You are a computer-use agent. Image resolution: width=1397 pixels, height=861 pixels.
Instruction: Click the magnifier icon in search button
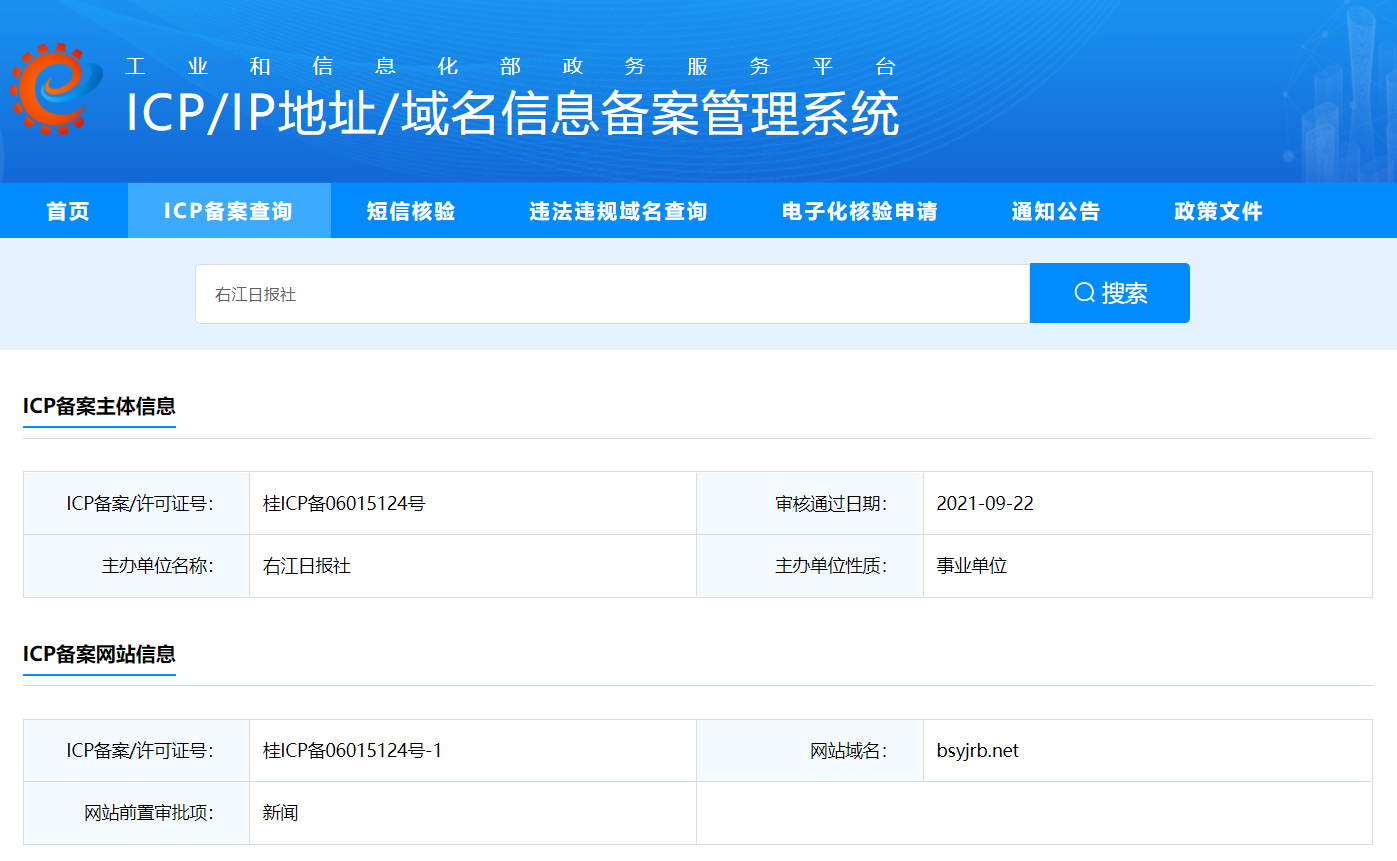[x=1084, y=293]
